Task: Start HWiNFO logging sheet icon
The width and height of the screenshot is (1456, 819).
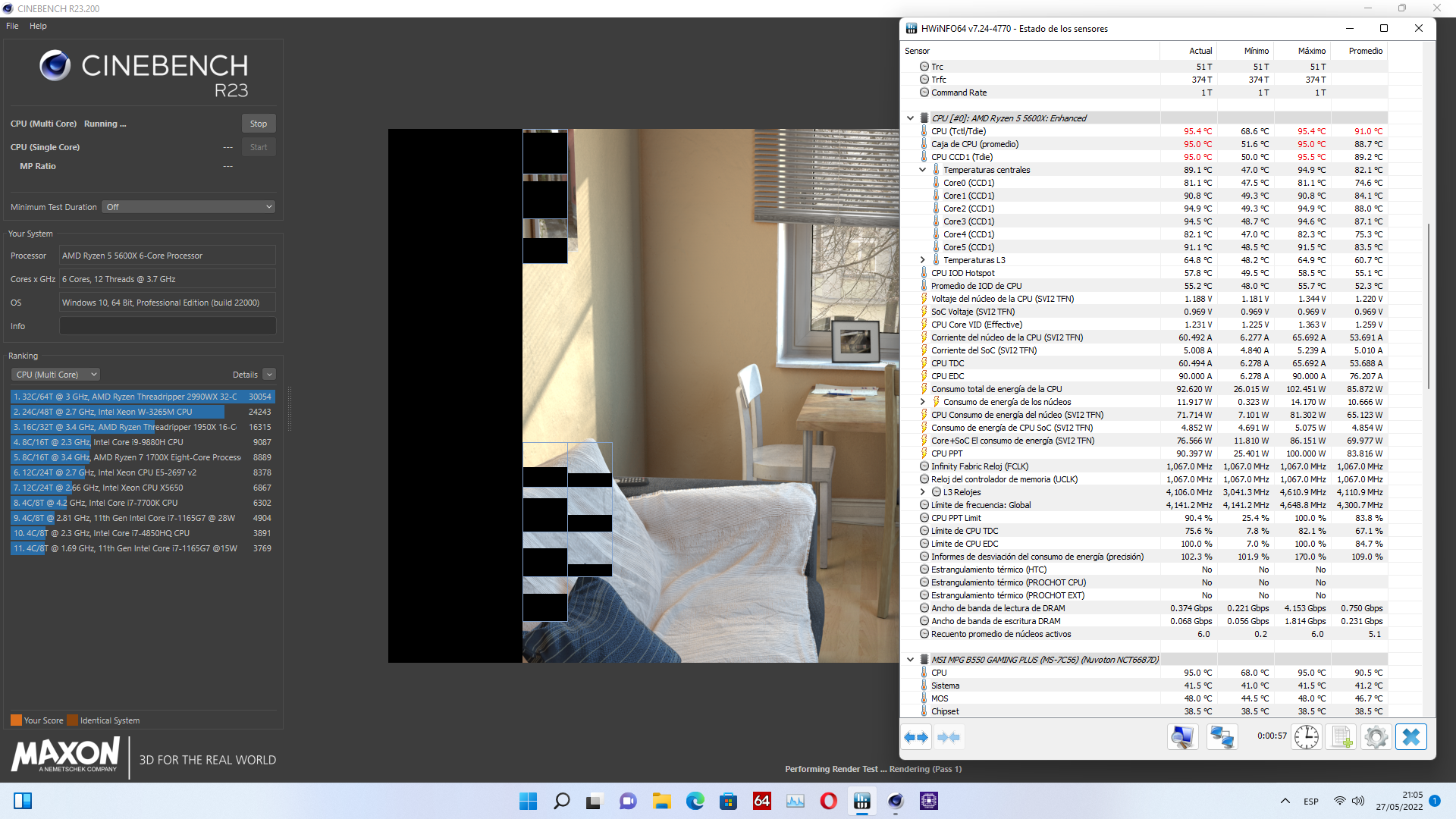Action: 1341,737
